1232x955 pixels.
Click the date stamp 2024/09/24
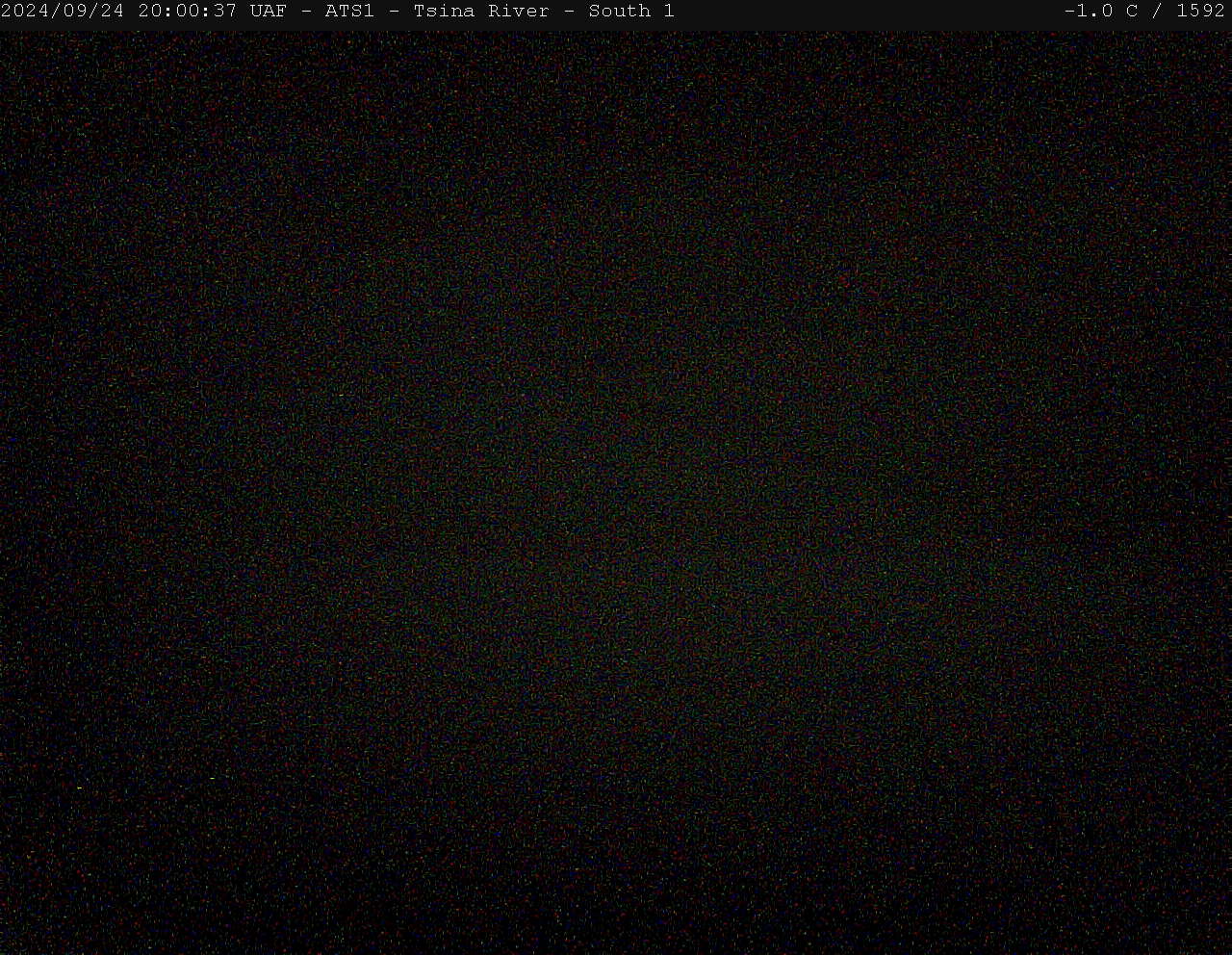tap(63, 12)
